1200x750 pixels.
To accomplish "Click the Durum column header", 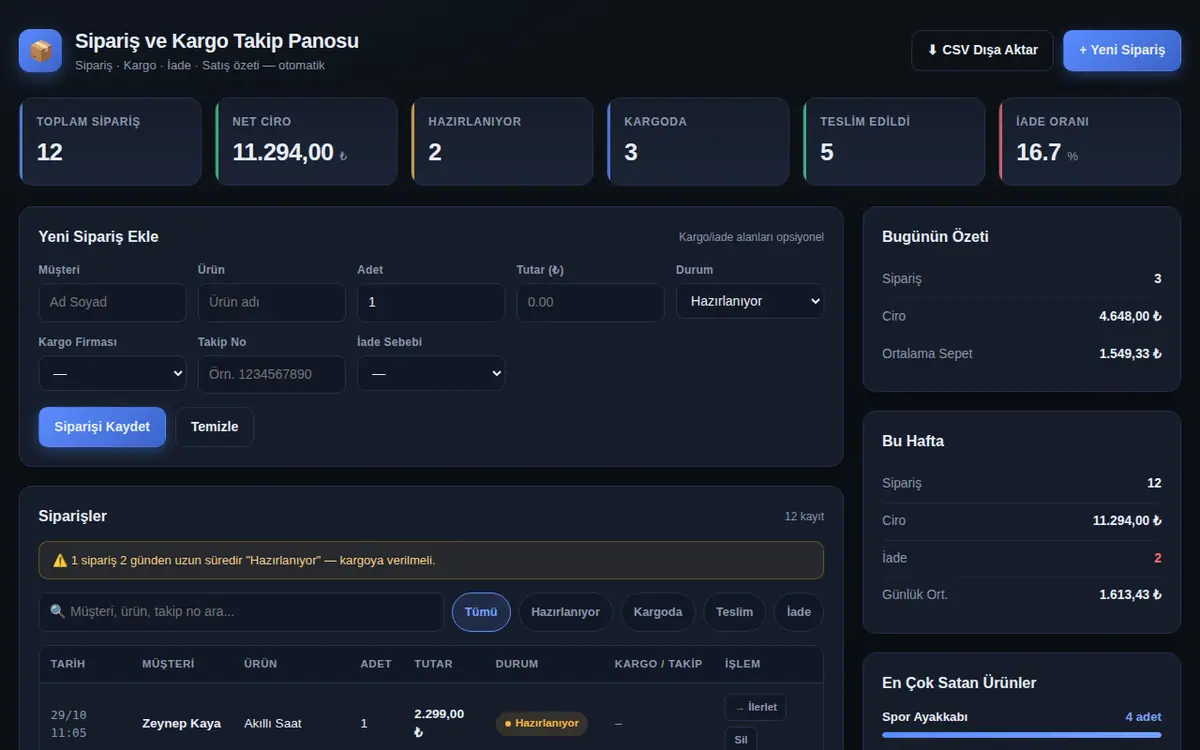I will [x=517, y=664].
